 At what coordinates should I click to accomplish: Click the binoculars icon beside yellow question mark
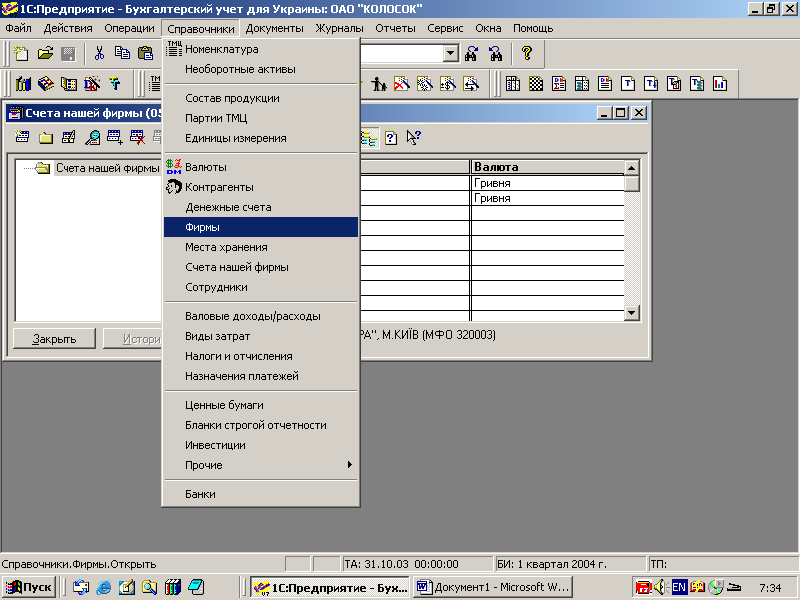[495, 53]
